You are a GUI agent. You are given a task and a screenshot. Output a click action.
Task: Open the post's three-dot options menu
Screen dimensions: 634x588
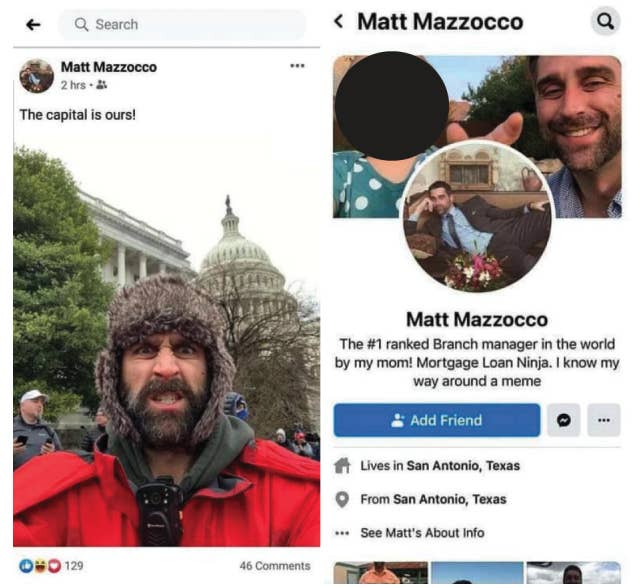click(297, 66)
